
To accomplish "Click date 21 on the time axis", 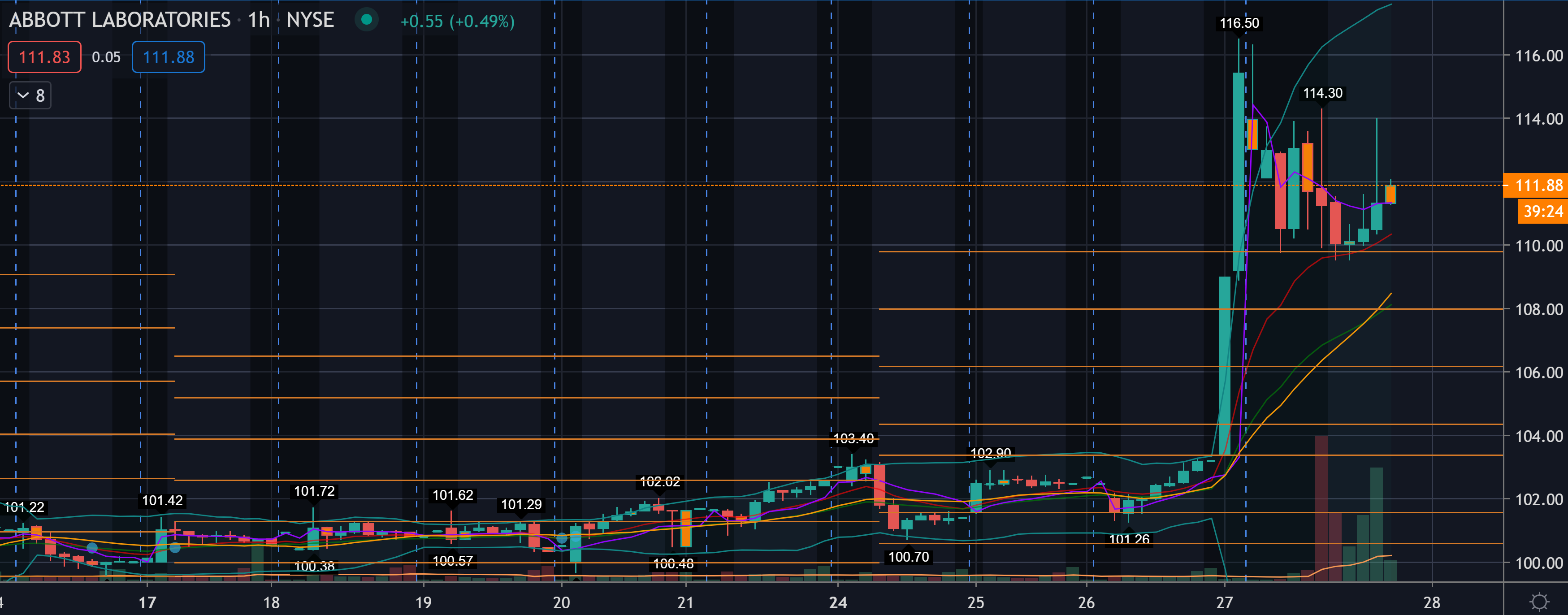I will tap(685, 603).
